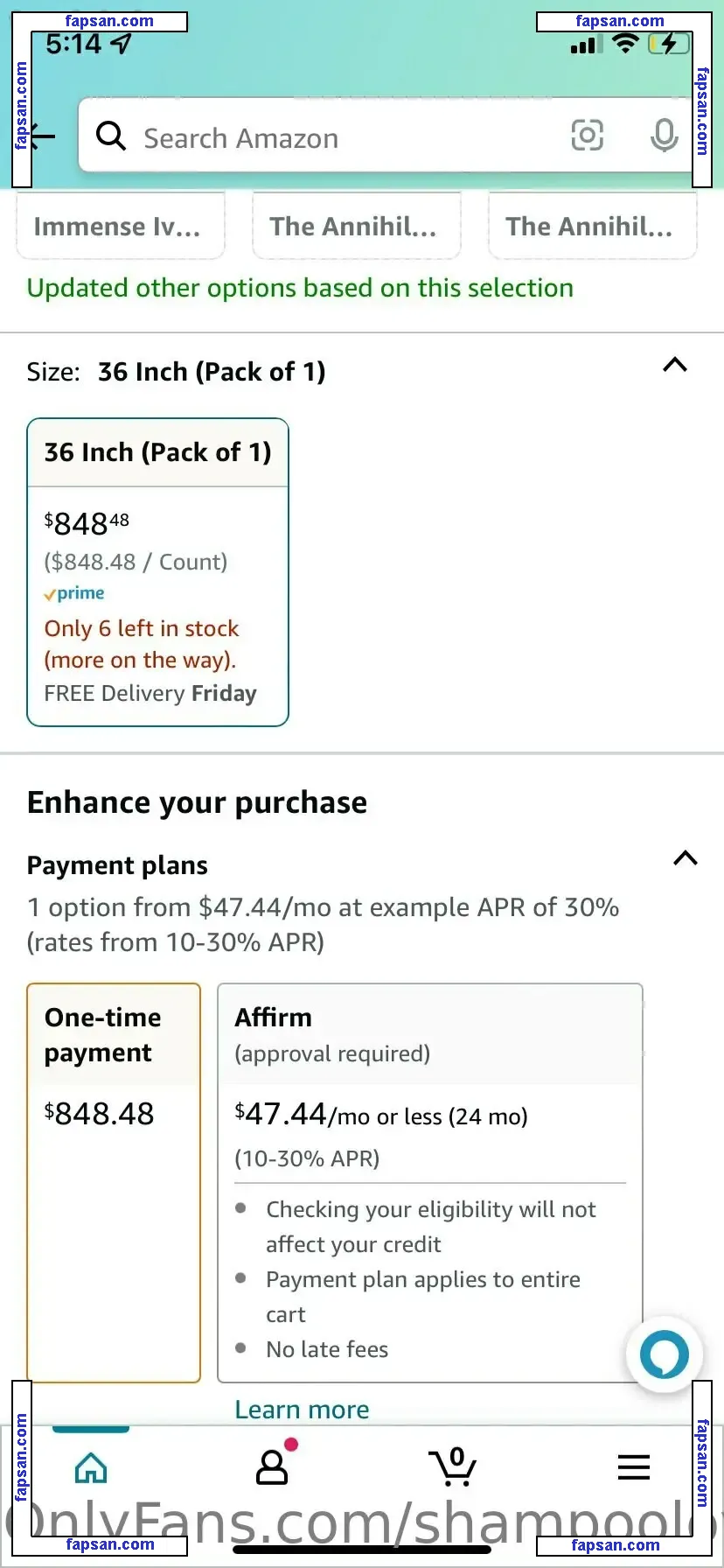The image size is (724, 1568).
Task: Tap the microphone voice search icon
Action: (664, 136)
